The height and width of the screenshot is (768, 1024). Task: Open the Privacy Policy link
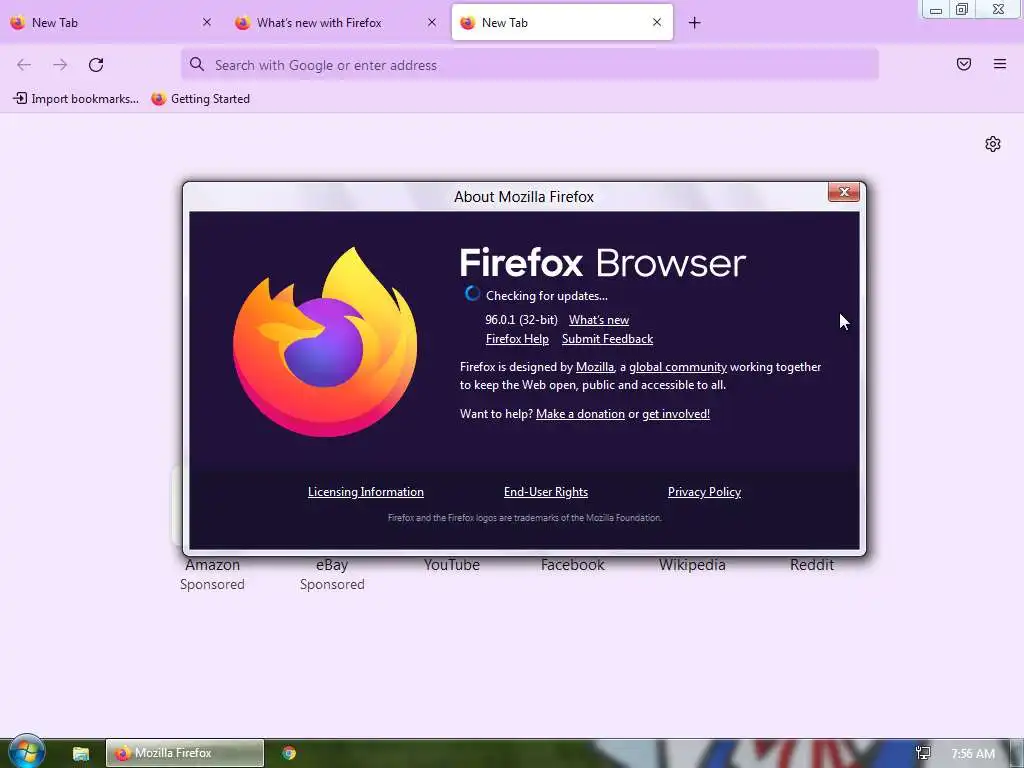pyautogui.click(x=704, y=492)
